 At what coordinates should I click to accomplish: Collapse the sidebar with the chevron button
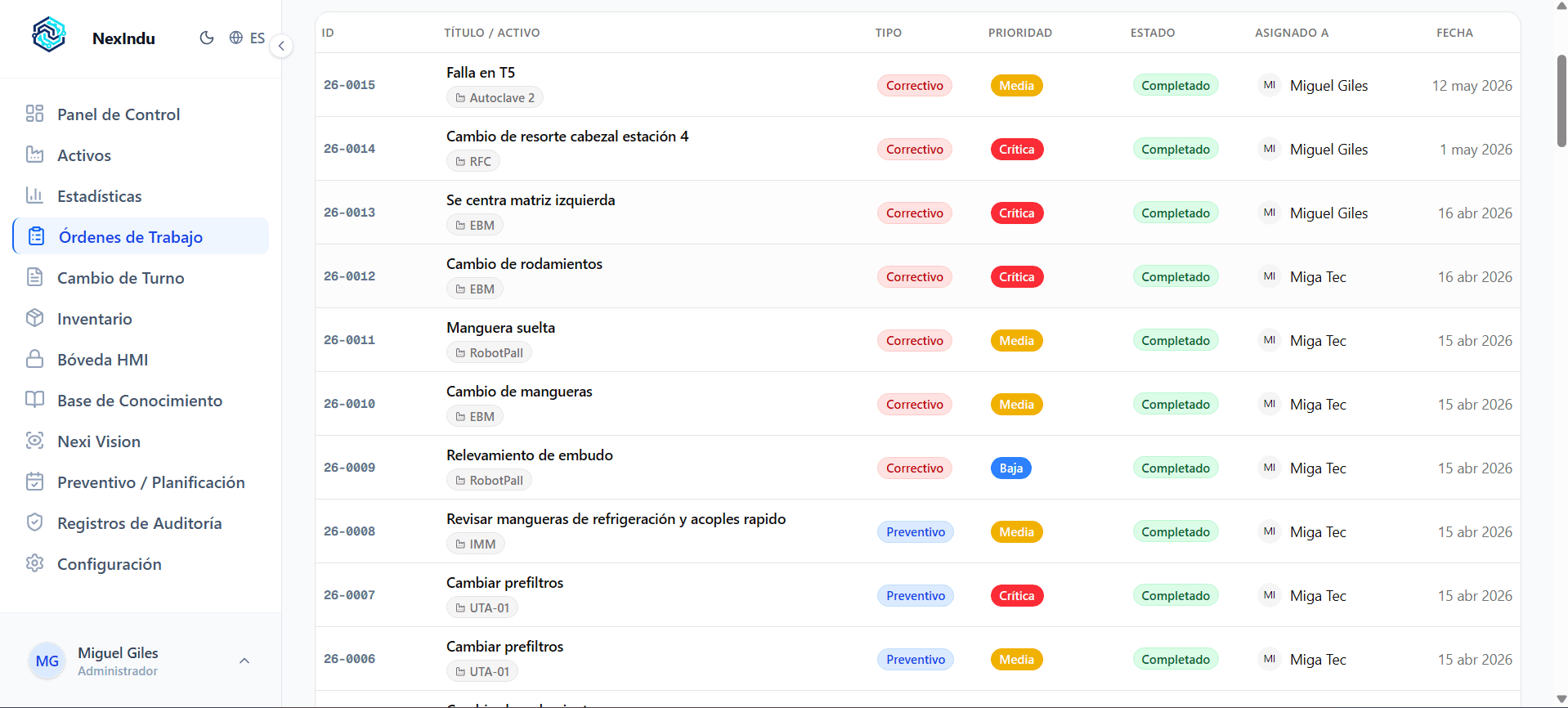tap(281, 46)
